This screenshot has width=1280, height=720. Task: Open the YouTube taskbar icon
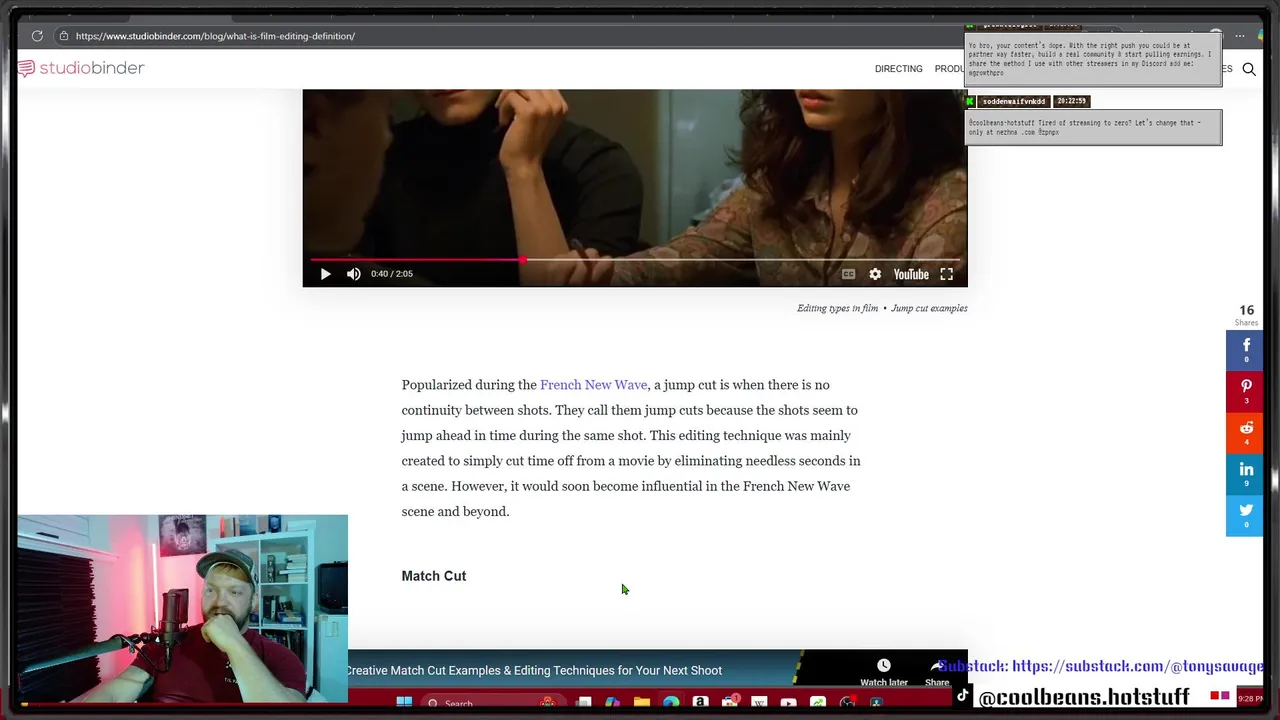coord(788,703)
